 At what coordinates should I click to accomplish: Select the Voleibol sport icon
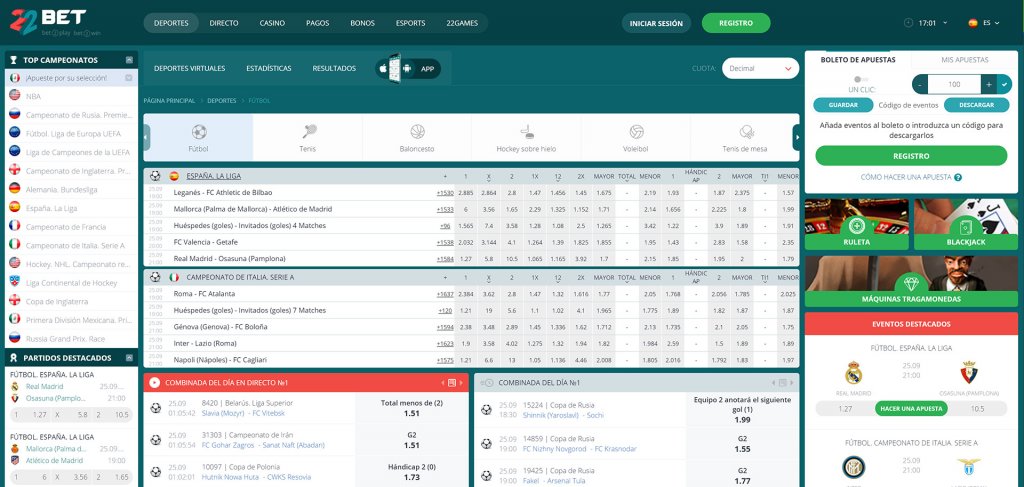tap(636, 132)
